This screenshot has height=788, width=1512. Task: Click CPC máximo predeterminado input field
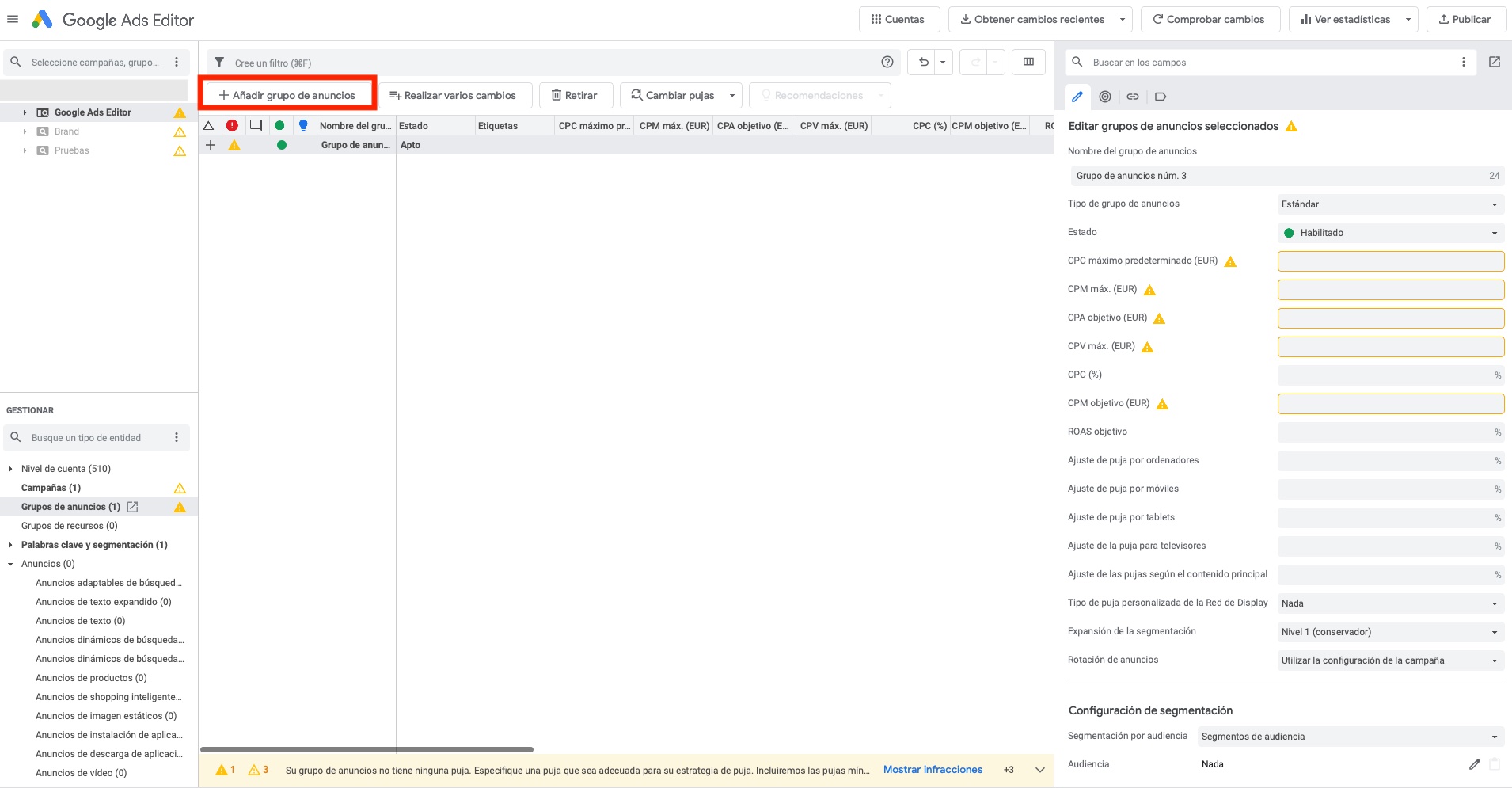tap(1390, 261)
